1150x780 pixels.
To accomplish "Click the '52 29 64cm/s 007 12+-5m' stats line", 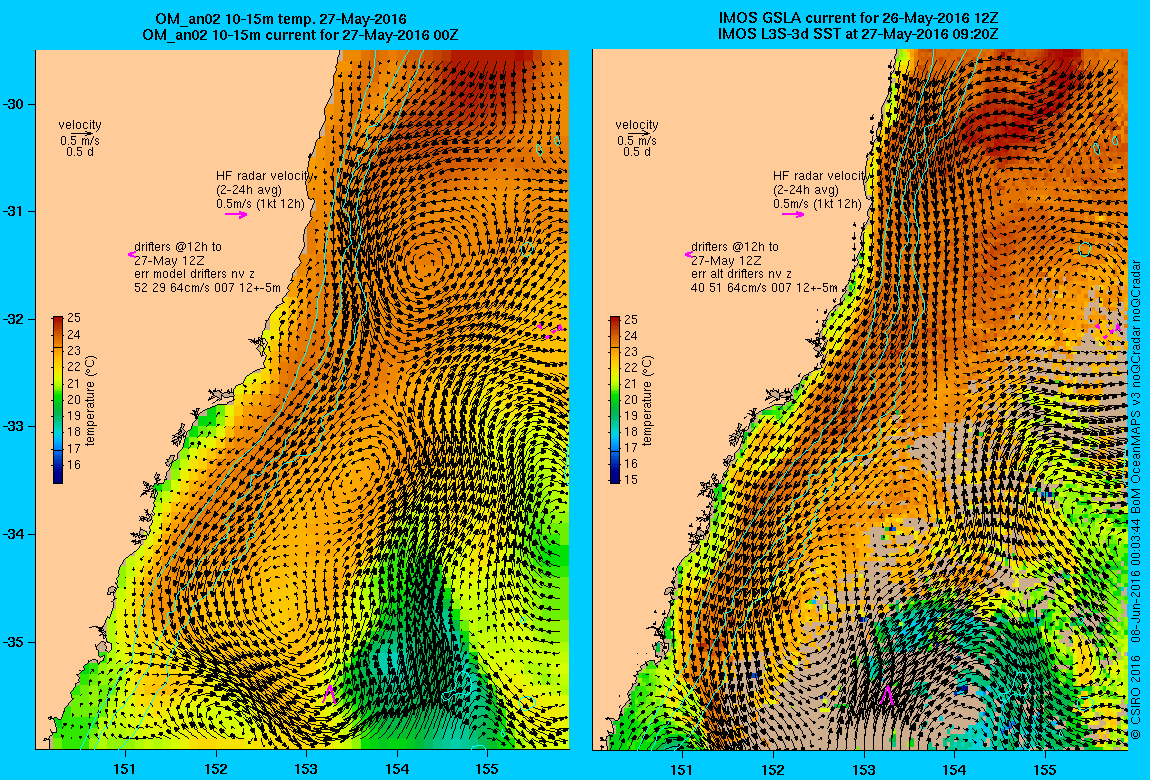I will [208, 288].
